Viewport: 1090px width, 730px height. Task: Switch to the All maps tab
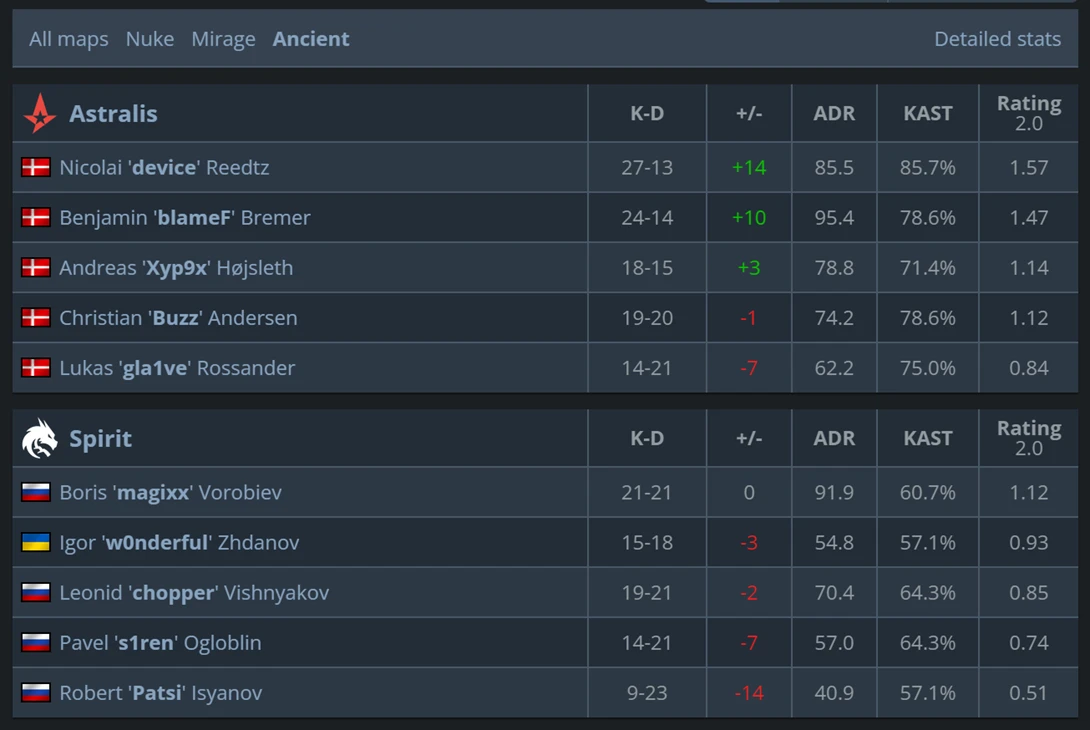coord(69,39)
